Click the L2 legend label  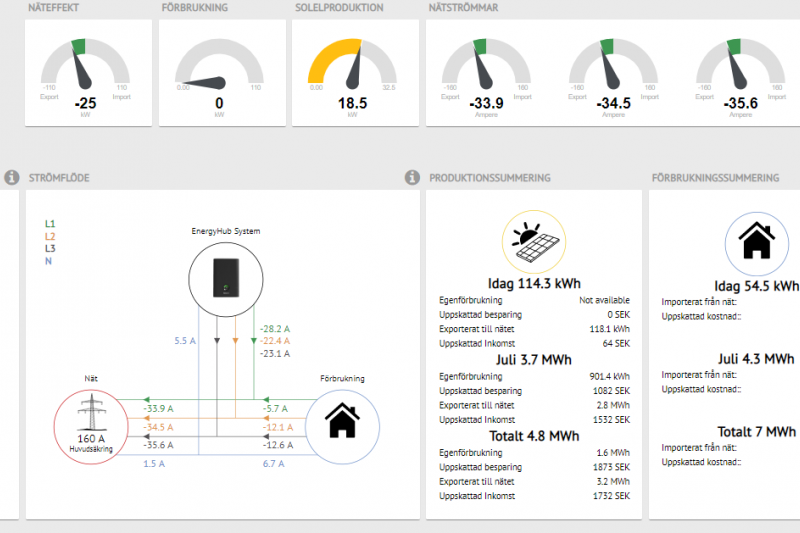pyautogui.click(x=50, y=237)
